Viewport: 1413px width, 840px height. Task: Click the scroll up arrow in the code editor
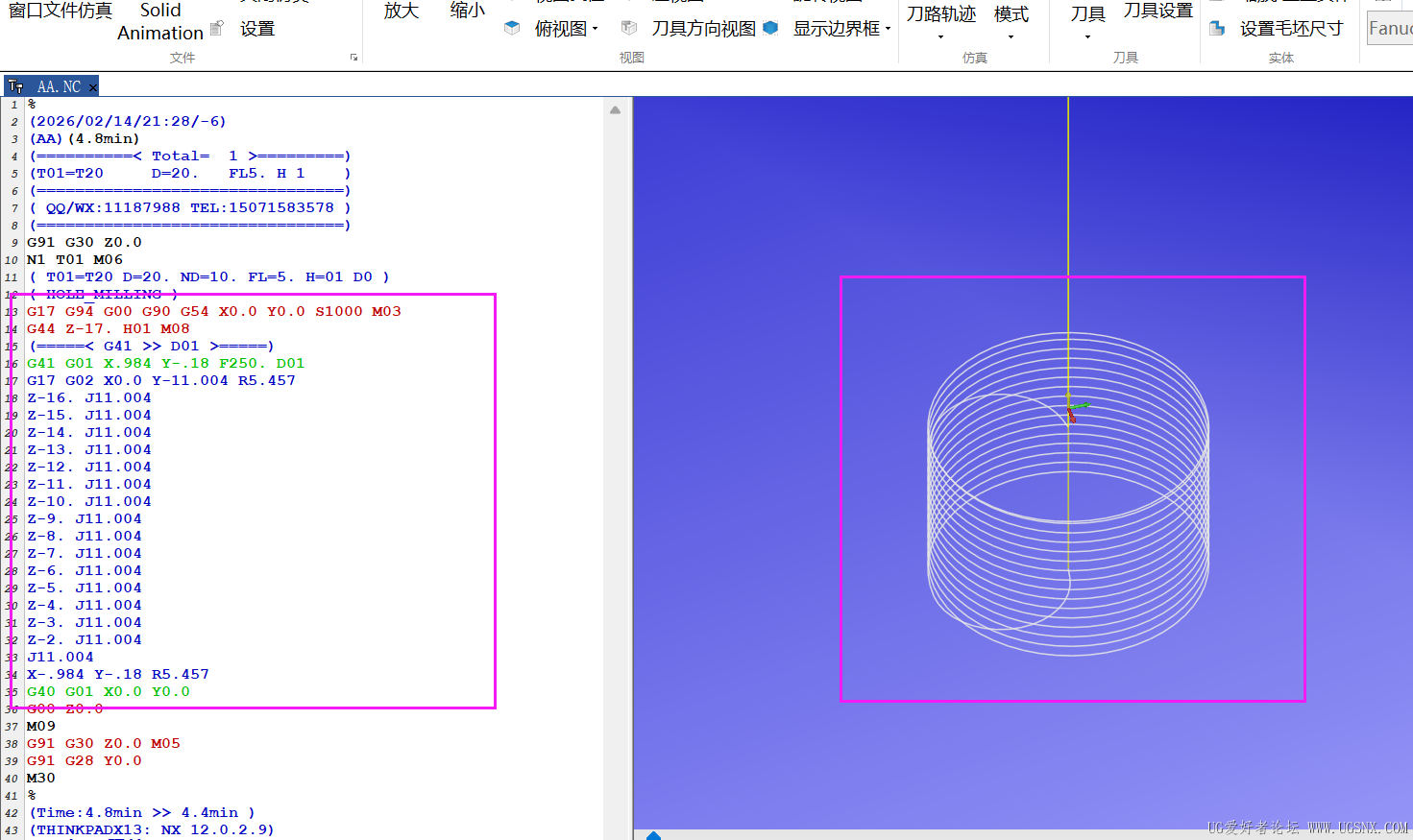click(615, 109)
